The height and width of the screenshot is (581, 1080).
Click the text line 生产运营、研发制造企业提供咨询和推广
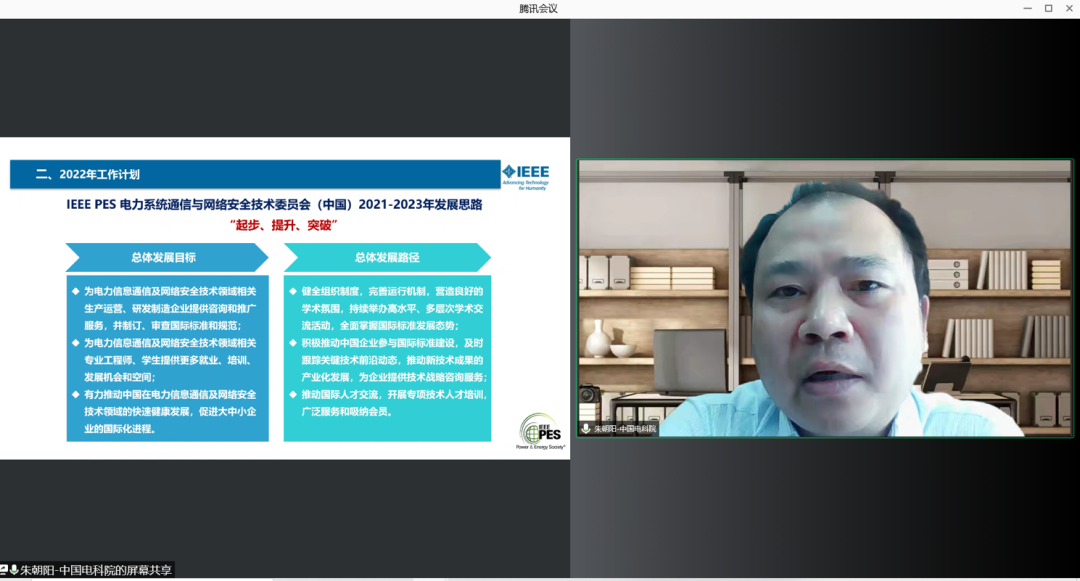tap(170, 308)
